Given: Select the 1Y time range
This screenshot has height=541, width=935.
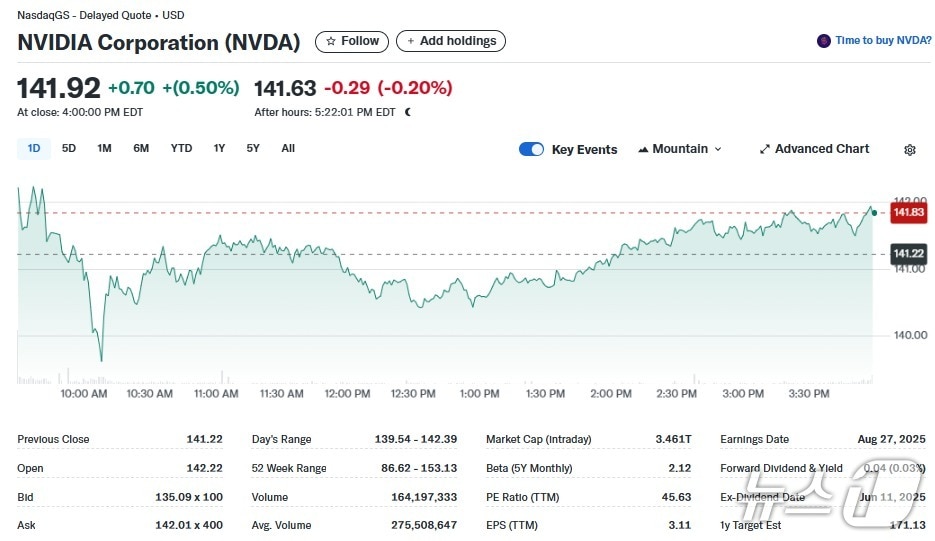Looking at the screenshot, I should [219, 148].
